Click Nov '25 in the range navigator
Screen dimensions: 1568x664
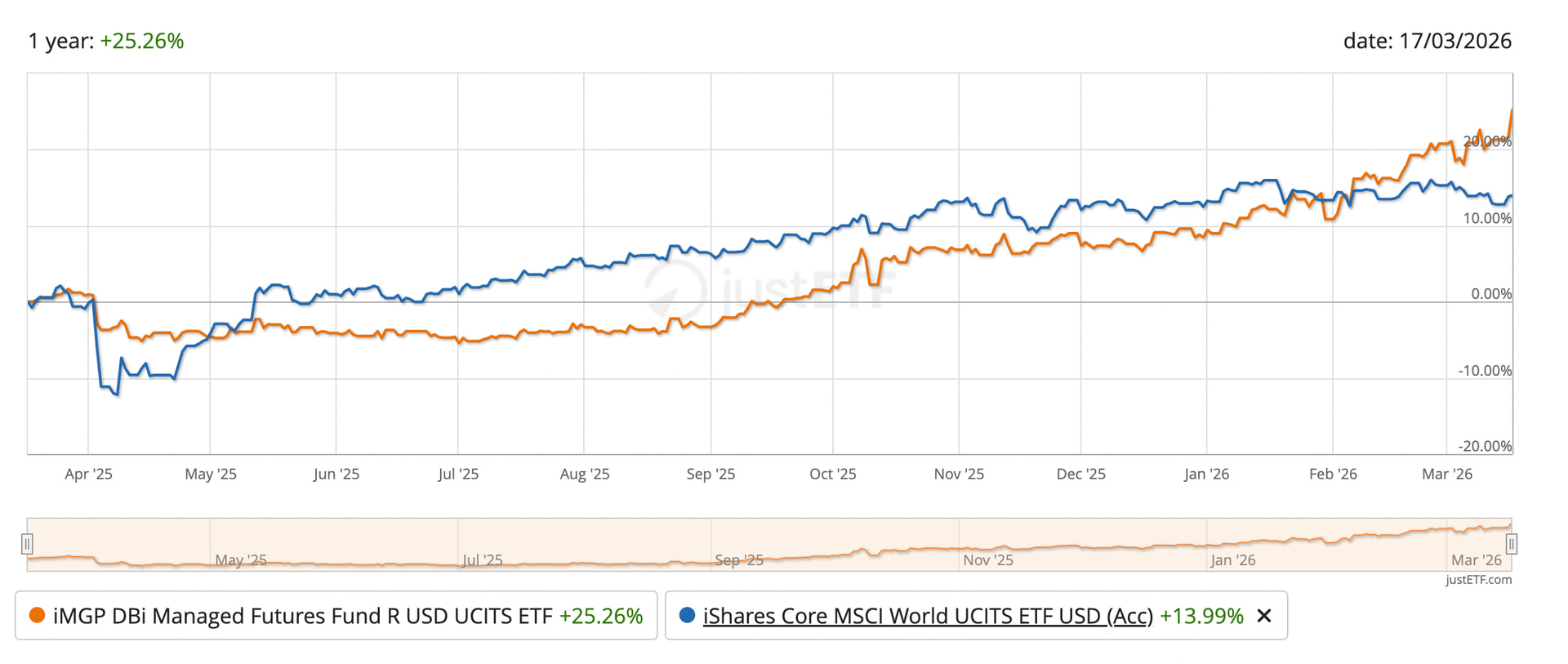987,560
